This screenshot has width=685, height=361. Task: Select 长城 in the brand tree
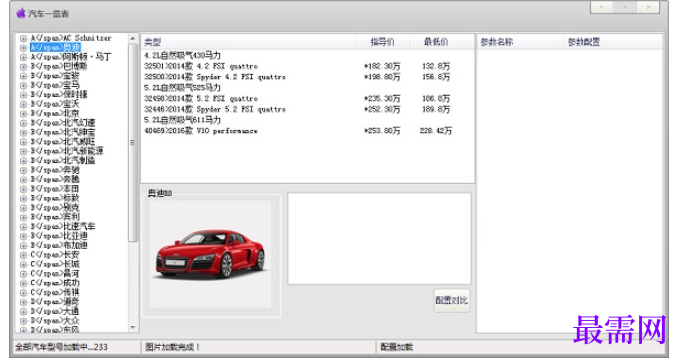click(x=55, y=264)
